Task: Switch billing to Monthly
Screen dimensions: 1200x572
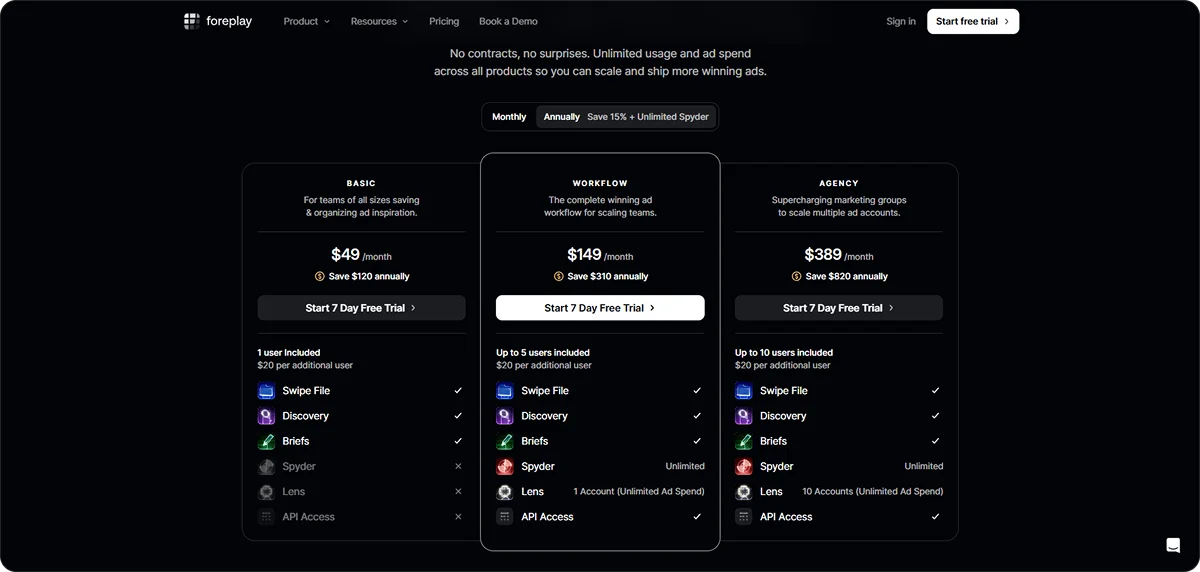Action: click(x=509, y=117)
